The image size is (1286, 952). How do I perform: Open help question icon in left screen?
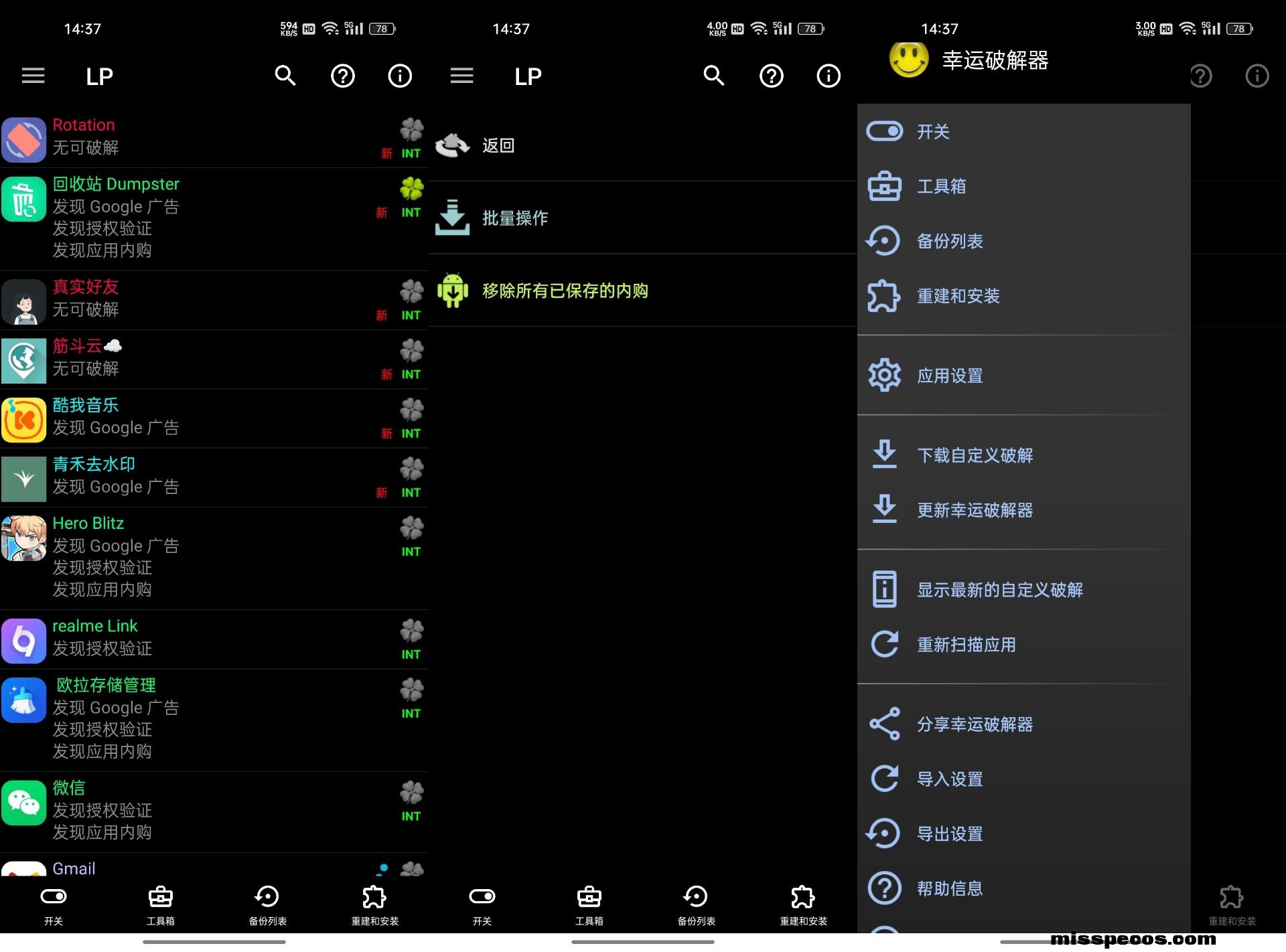(x=343, y=76)
